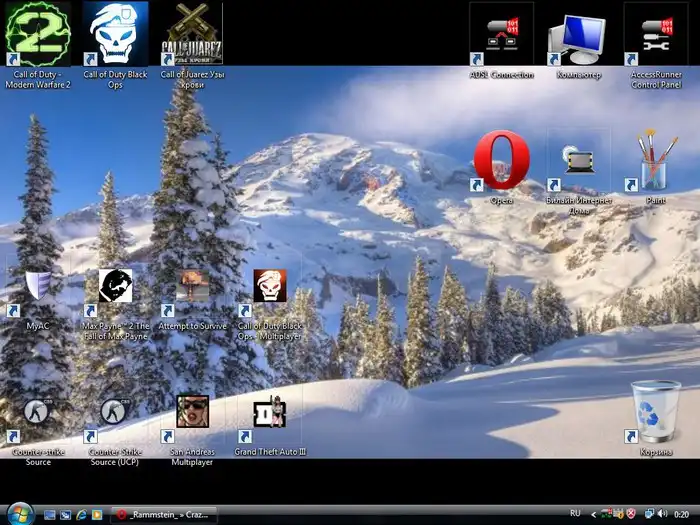Expand hidden system tray icons arrow
The height and width of the screenshot is (525, 700).
click(594, 515)
